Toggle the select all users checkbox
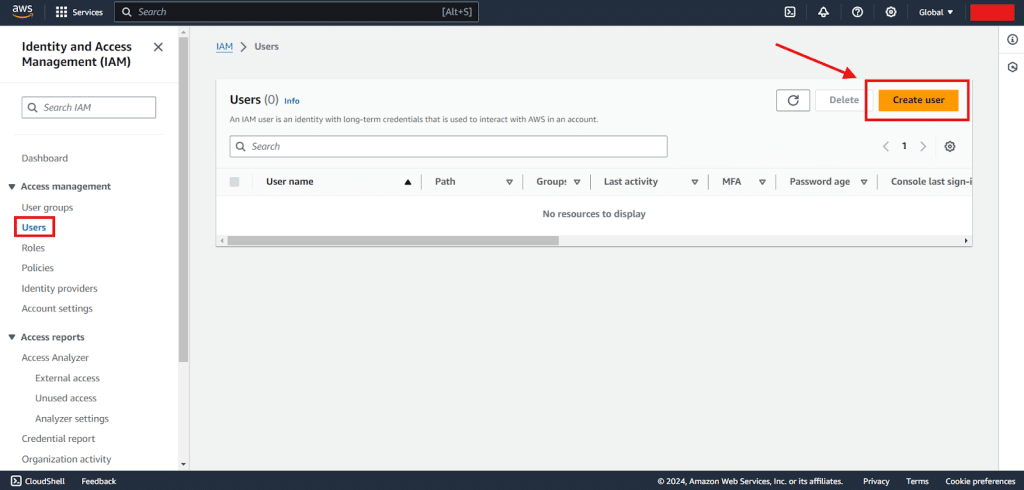The width and height of the screenshot is (1024, 490). pos(235,182)
